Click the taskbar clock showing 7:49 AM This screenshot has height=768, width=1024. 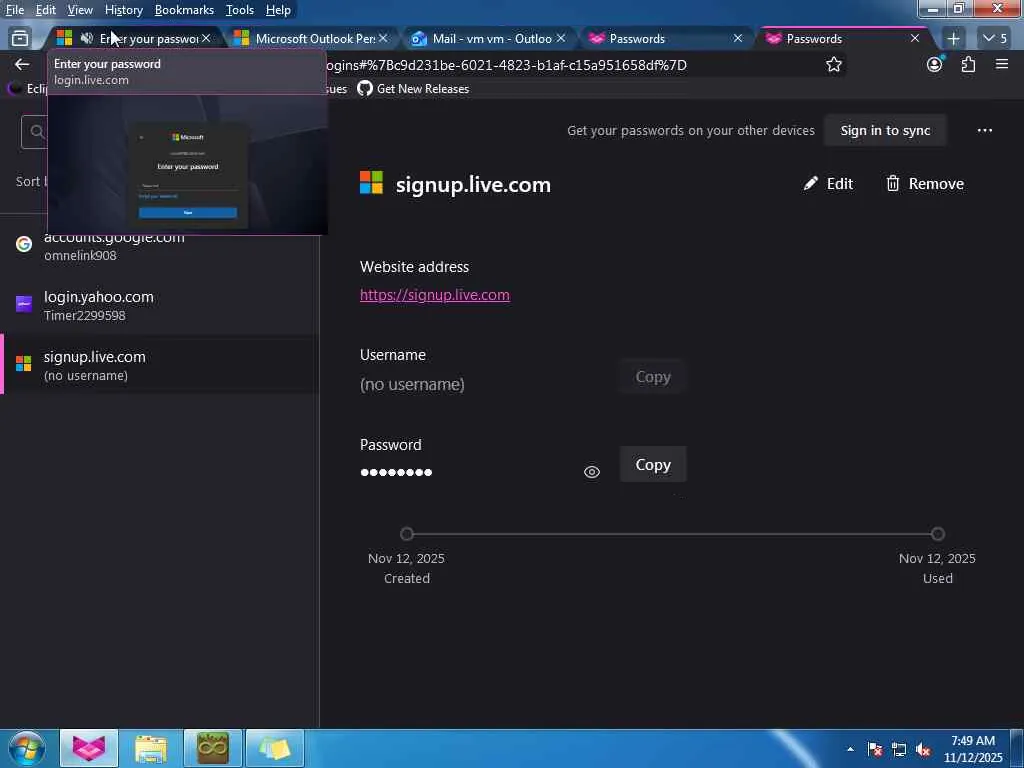973,749
